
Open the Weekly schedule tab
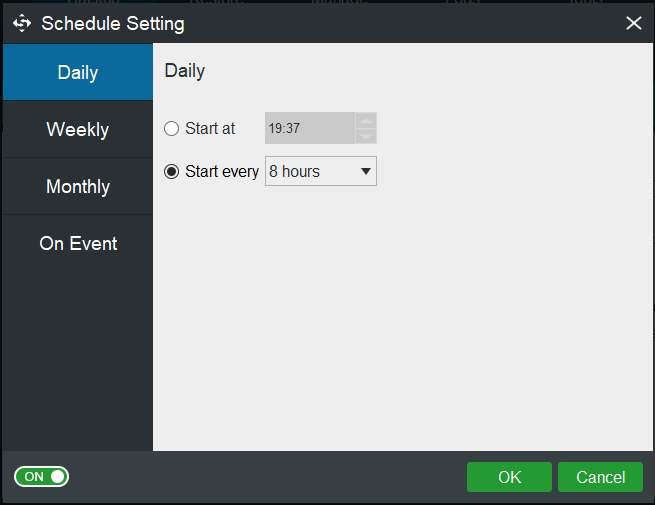click(x=77, y=130)
